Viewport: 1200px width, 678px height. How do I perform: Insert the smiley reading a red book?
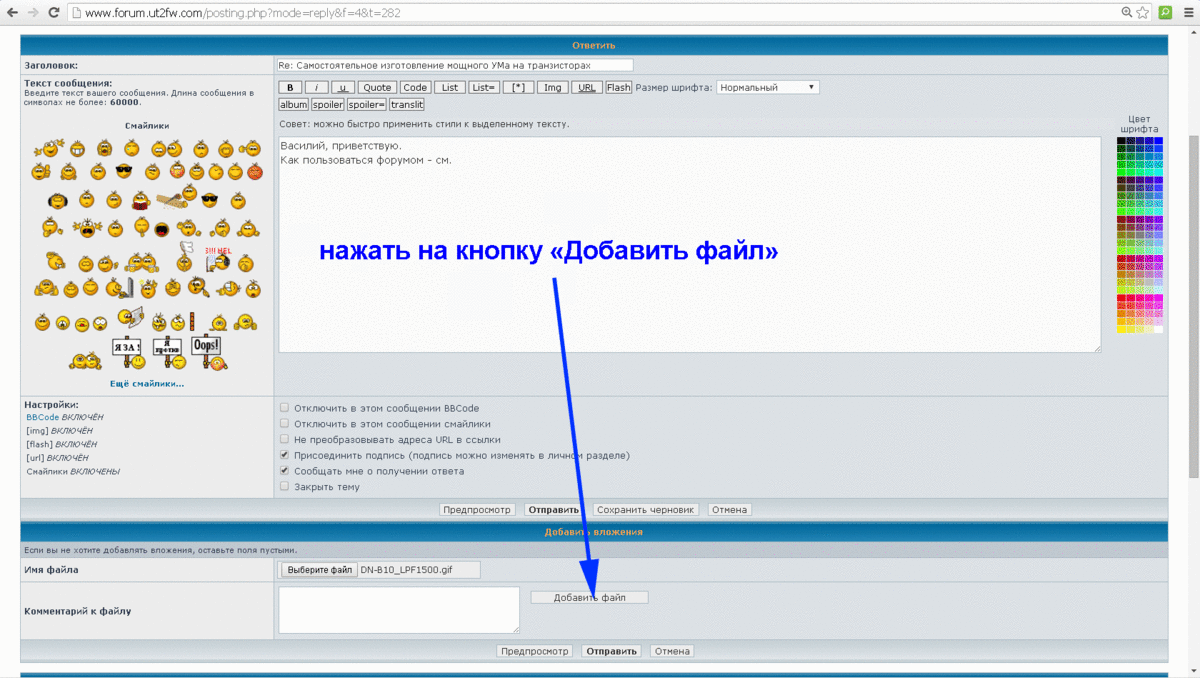click(x=141, y=200)
